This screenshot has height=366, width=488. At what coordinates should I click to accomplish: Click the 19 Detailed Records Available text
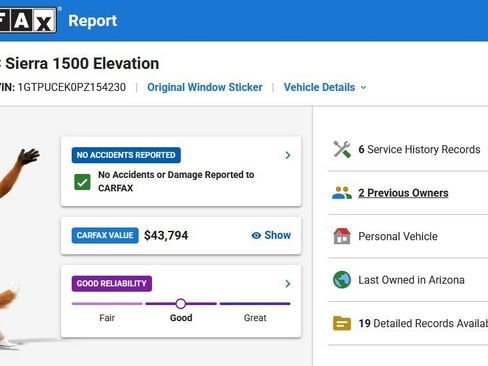click(x=423, y=323)
